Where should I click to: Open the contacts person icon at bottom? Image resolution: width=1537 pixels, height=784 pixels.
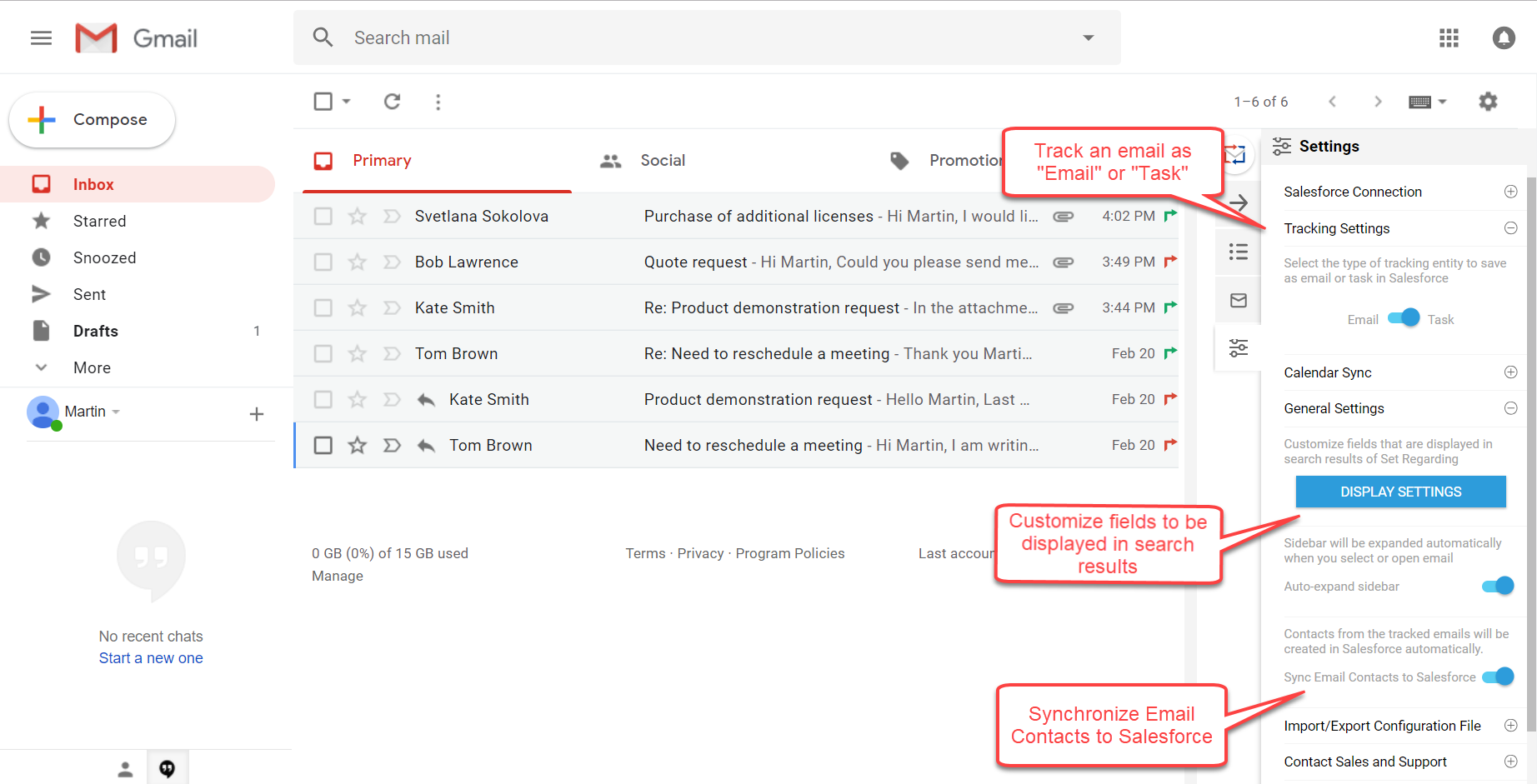click(125, 769)
